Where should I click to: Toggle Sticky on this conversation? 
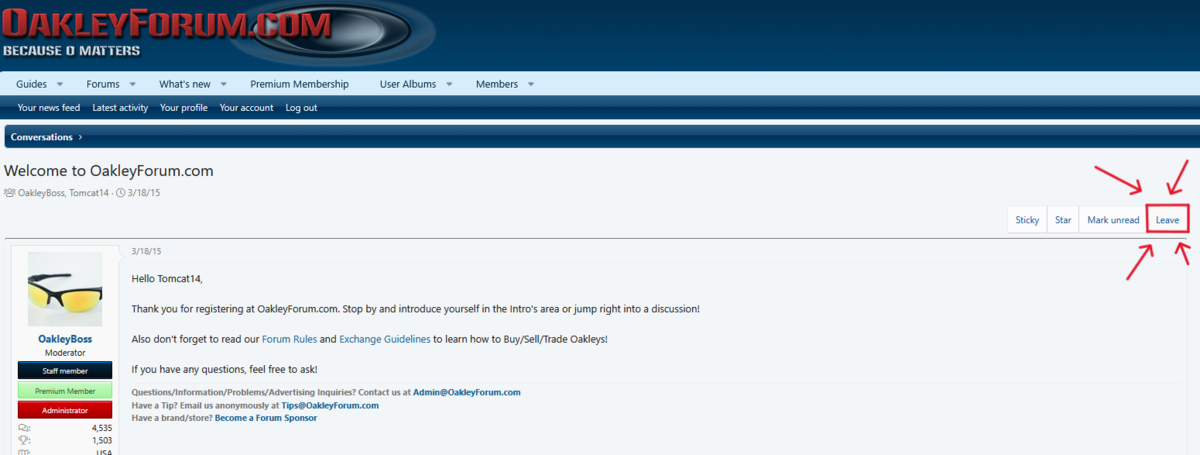[x=1027, y=220]
